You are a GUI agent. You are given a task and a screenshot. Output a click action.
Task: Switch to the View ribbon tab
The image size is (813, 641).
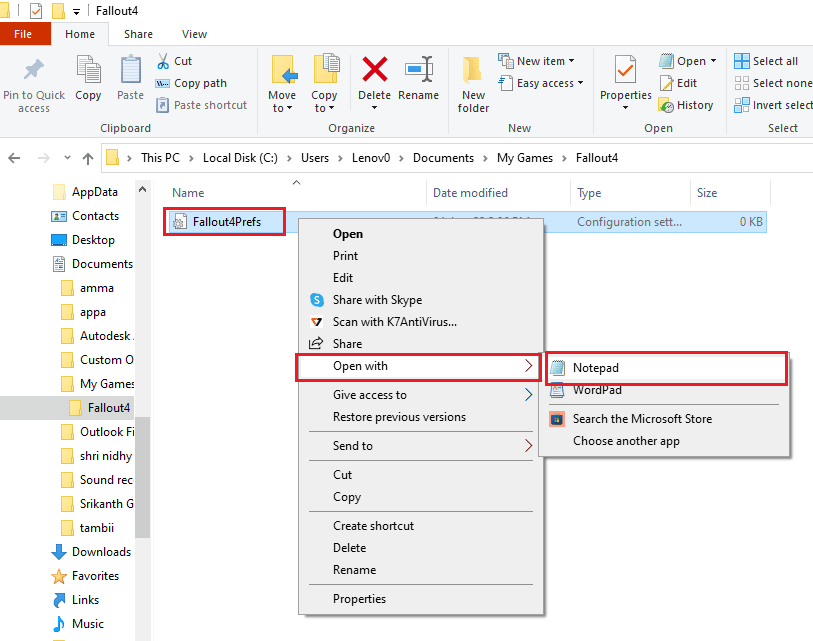click(194, 34)
